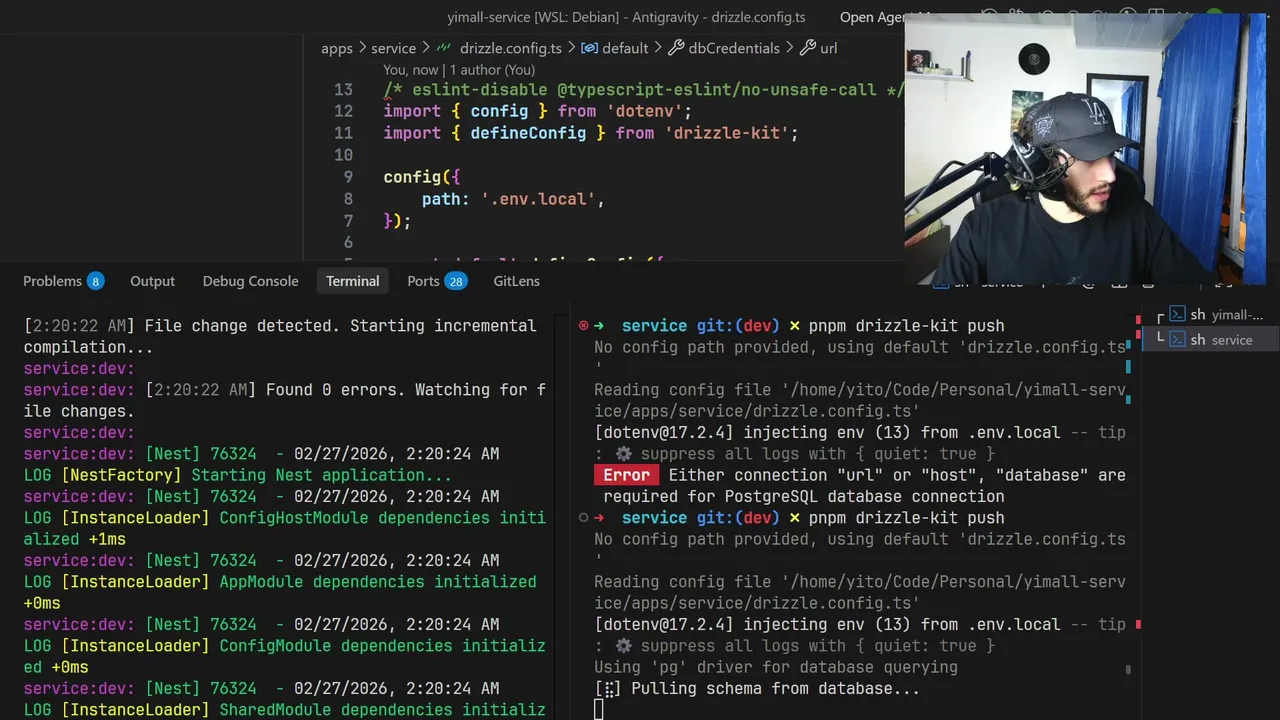Click the gray running-command decoration circle
This screenshot has width=1280, height=720.
pyautogui.click(x=583, y=518)
